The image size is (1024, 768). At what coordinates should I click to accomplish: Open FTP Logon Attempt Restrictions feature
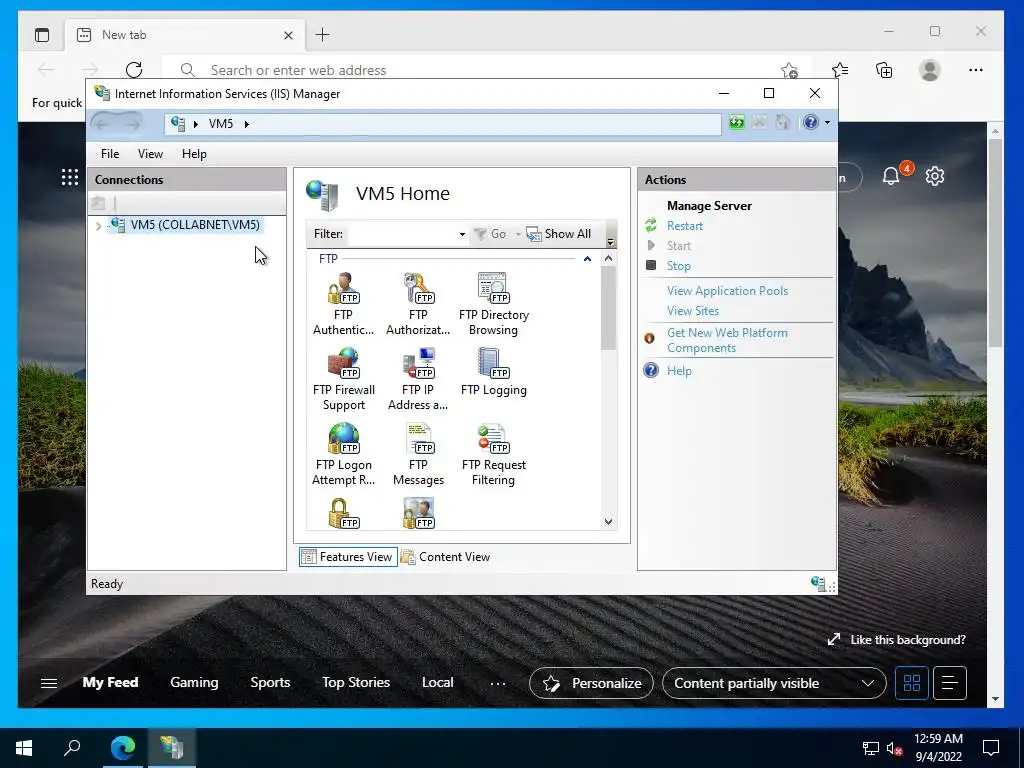[x=344, y=455]
